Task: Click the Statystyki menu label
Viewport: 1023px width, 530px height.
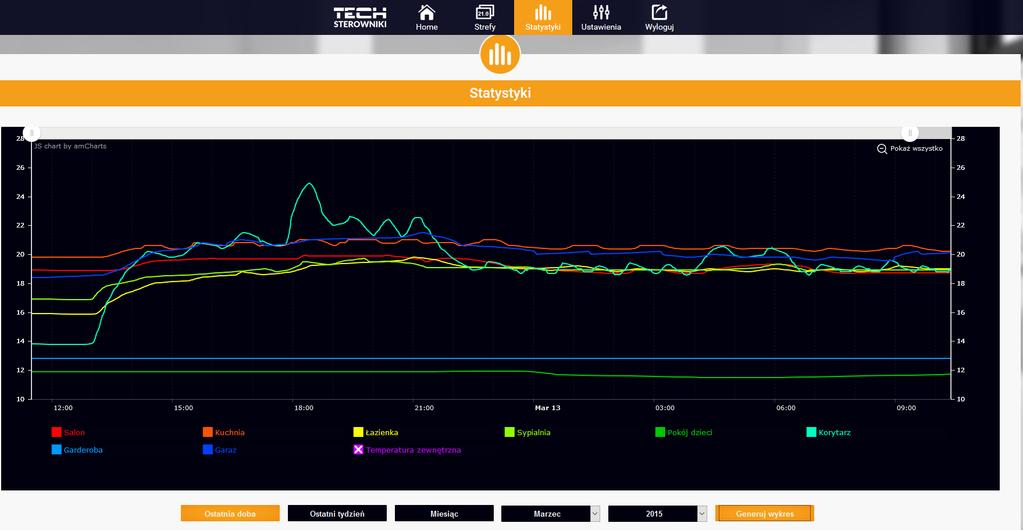Action: click(543, 27)
